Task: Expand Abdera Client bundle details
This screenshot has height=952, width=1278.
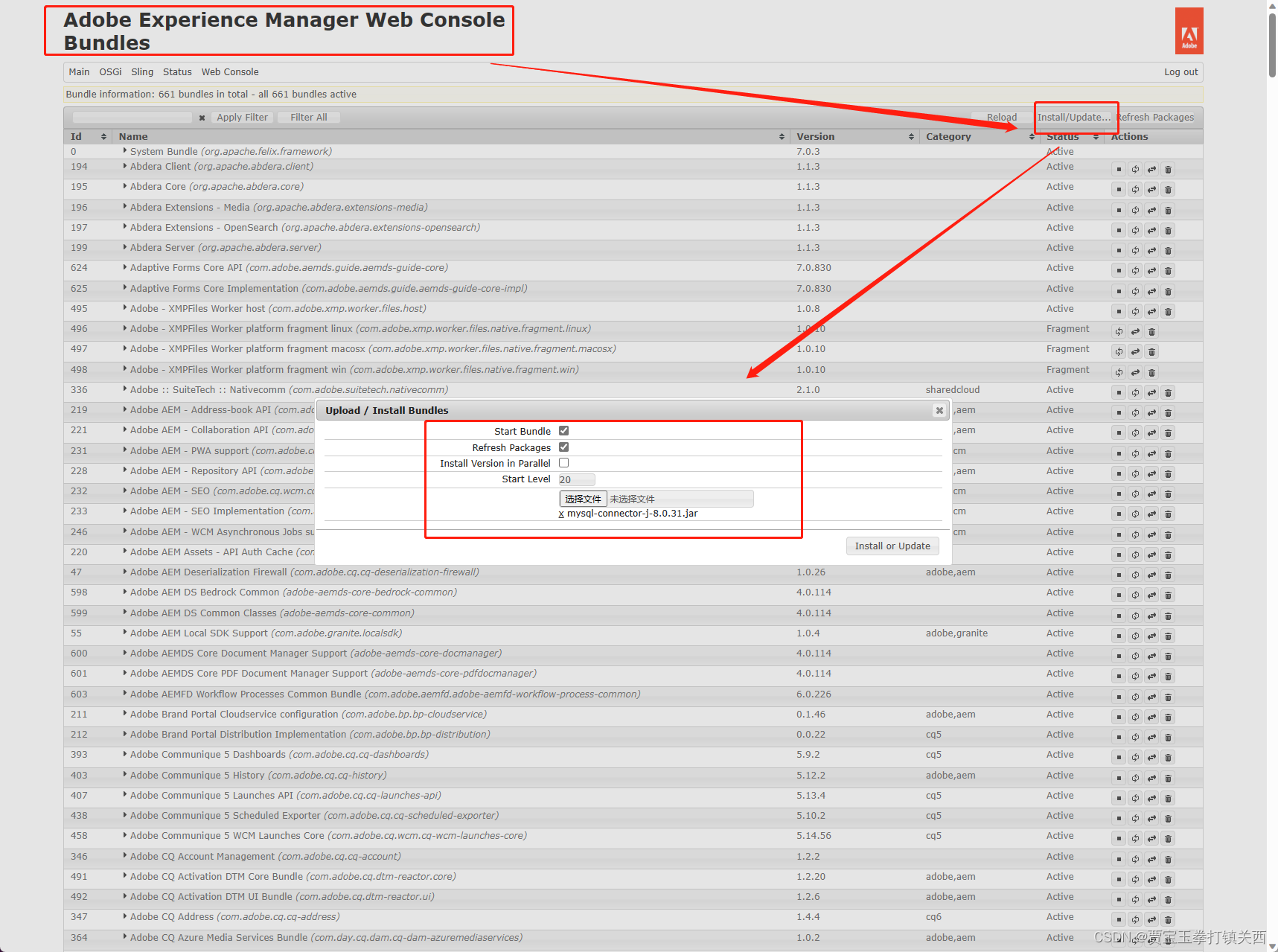Action: tap(124, 166)
